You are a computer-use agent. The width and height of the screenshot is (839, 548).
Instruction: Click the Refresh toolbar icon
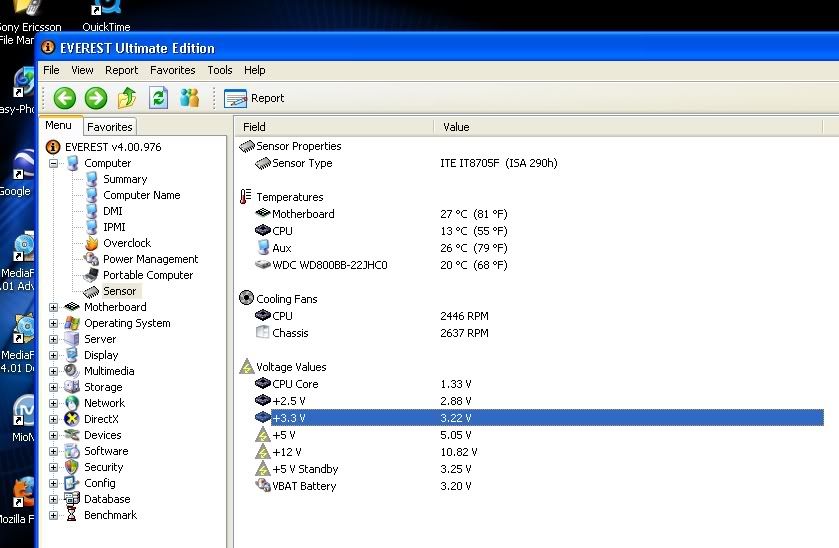[158, 98]
